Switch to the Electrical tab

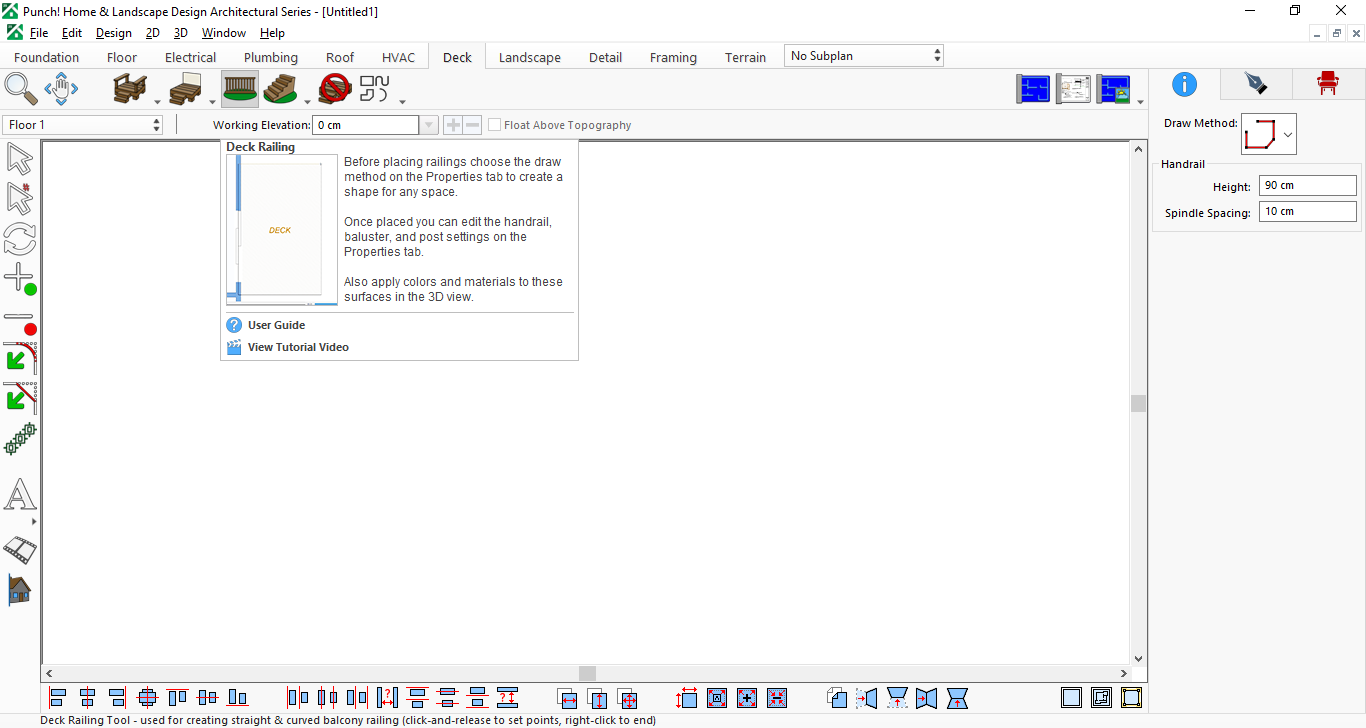coord(190,57)
